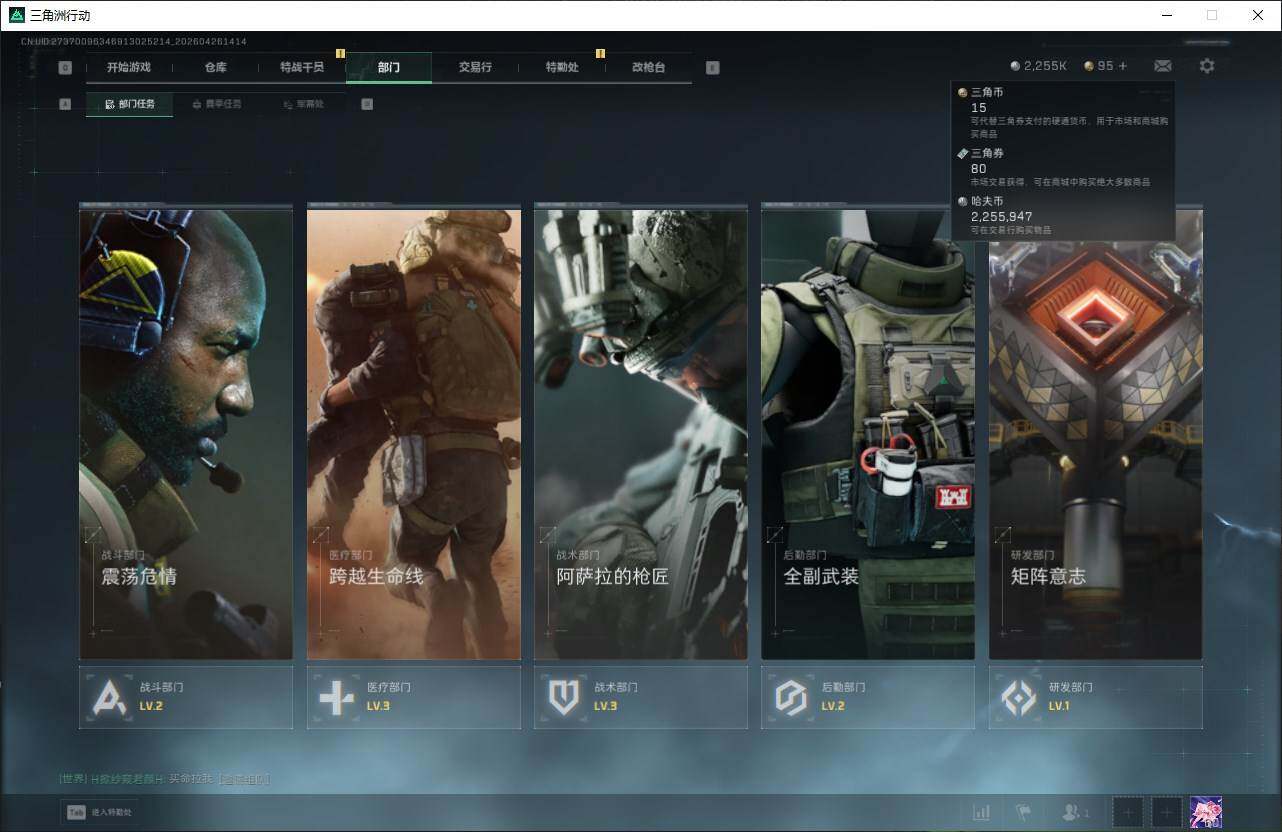The image size is (1282, 832).
Task: Click the plus beside the 95 currency
Action: point(1123,66)
